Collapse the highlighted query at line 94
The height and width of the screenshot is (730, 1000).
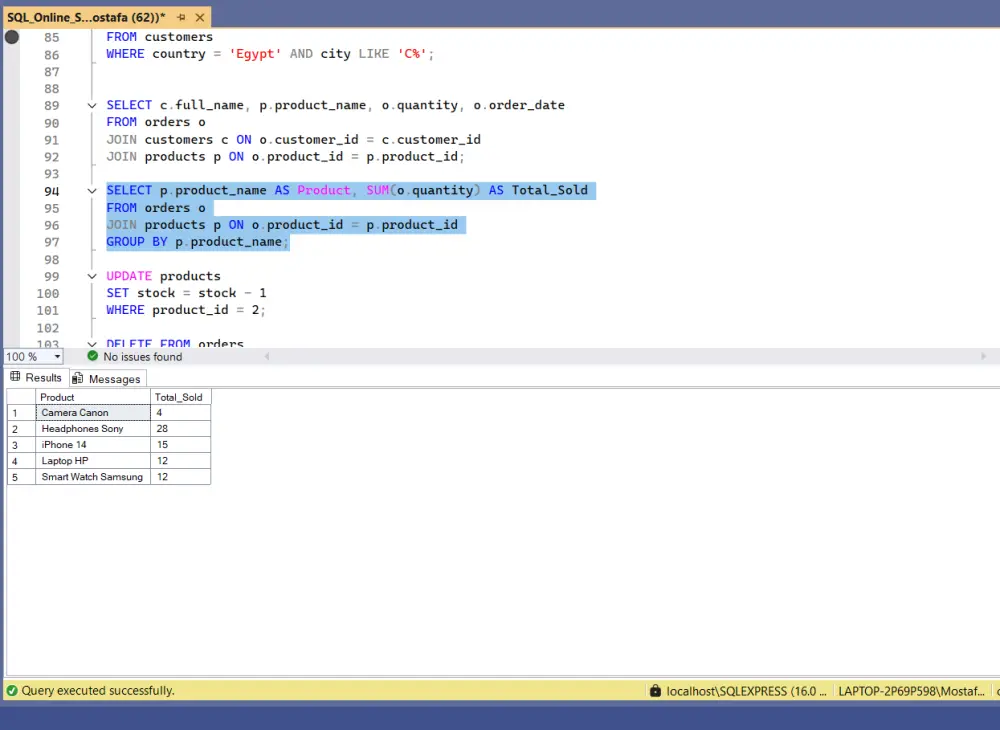tap(92, 190)
